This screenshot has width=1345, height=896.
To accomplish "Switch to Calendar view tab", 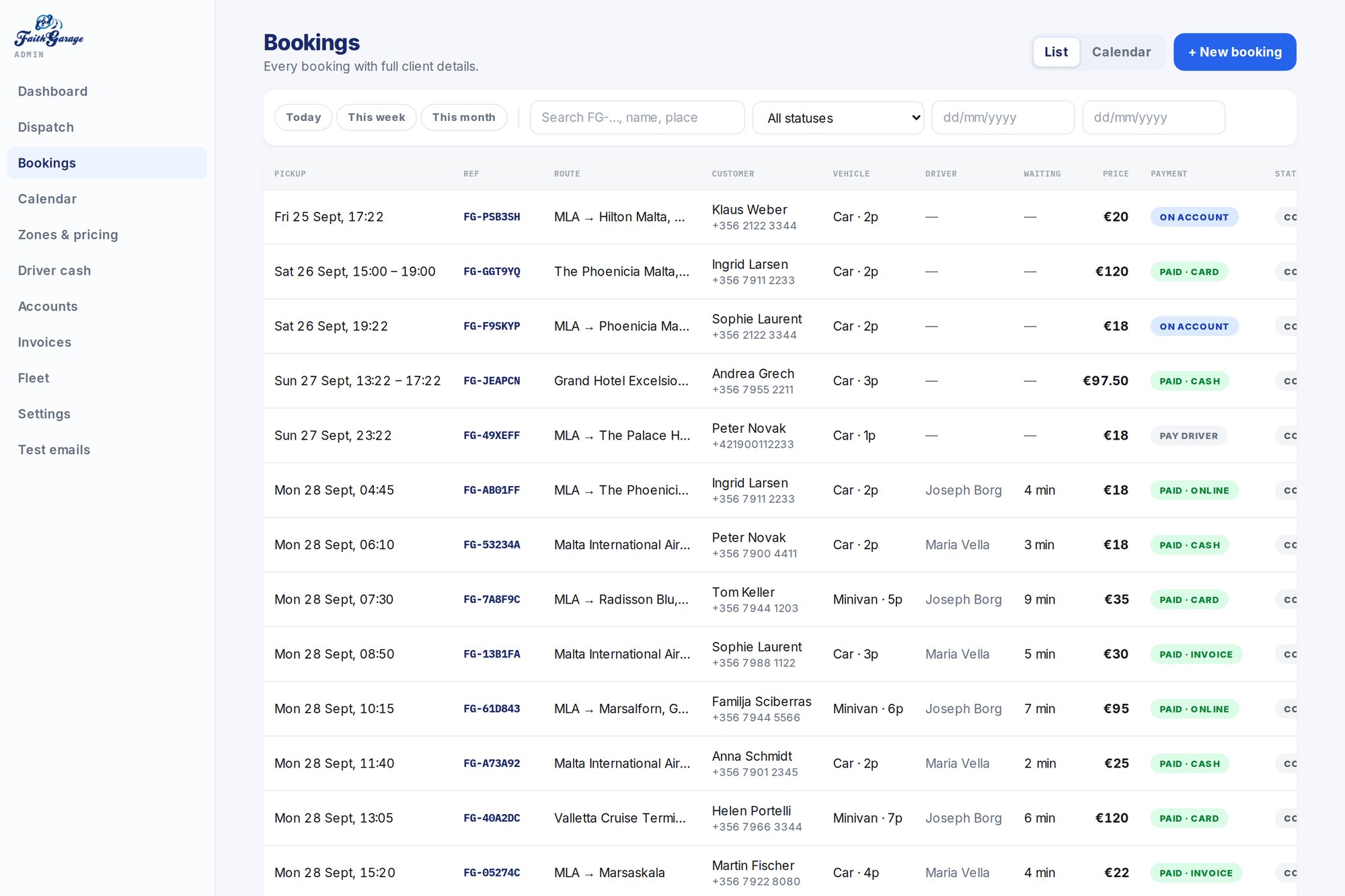I will coord(1121,52).
